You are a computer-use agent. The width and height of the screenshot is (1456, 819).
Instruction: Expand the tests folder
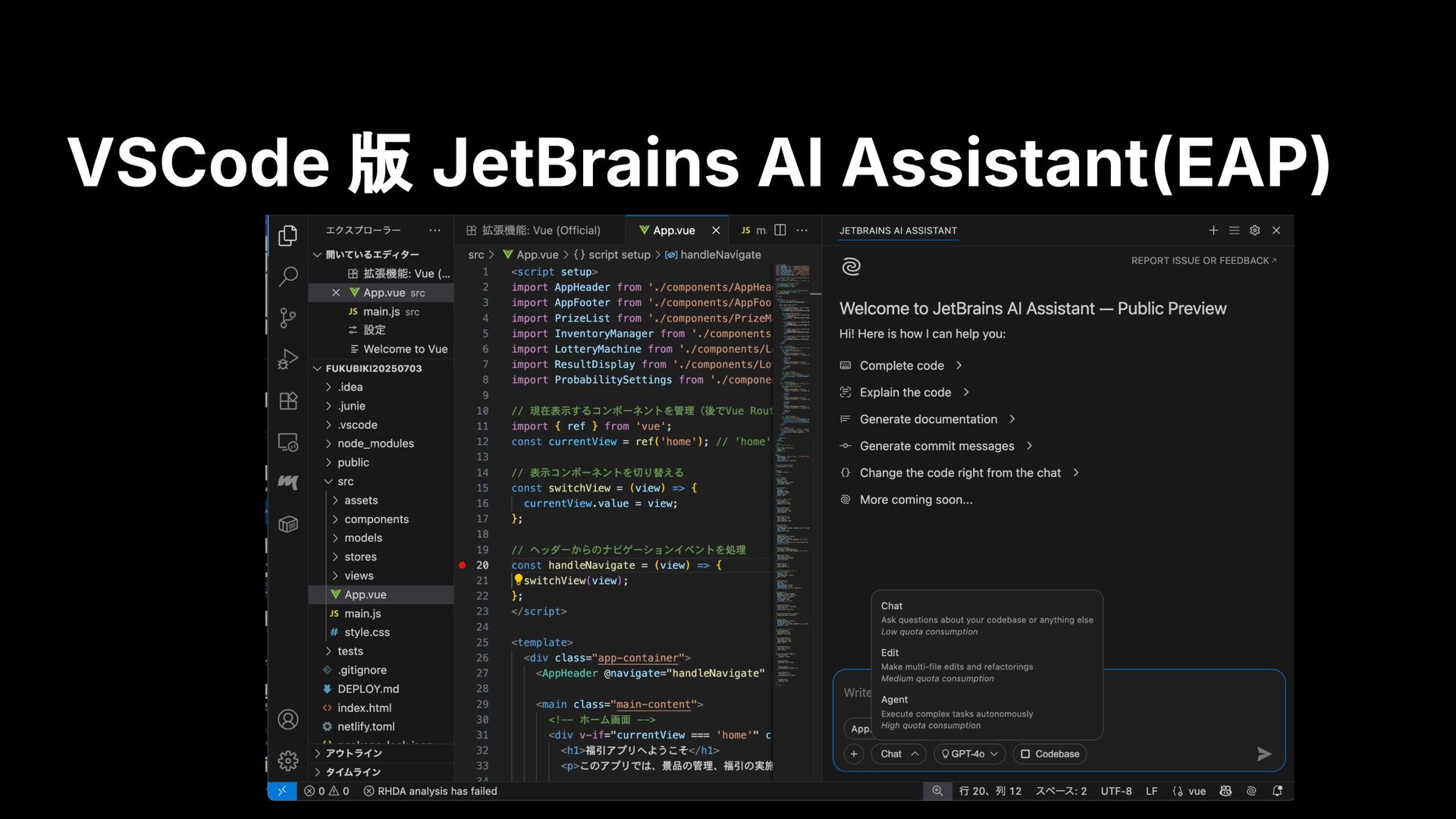(x=381, y=651)
